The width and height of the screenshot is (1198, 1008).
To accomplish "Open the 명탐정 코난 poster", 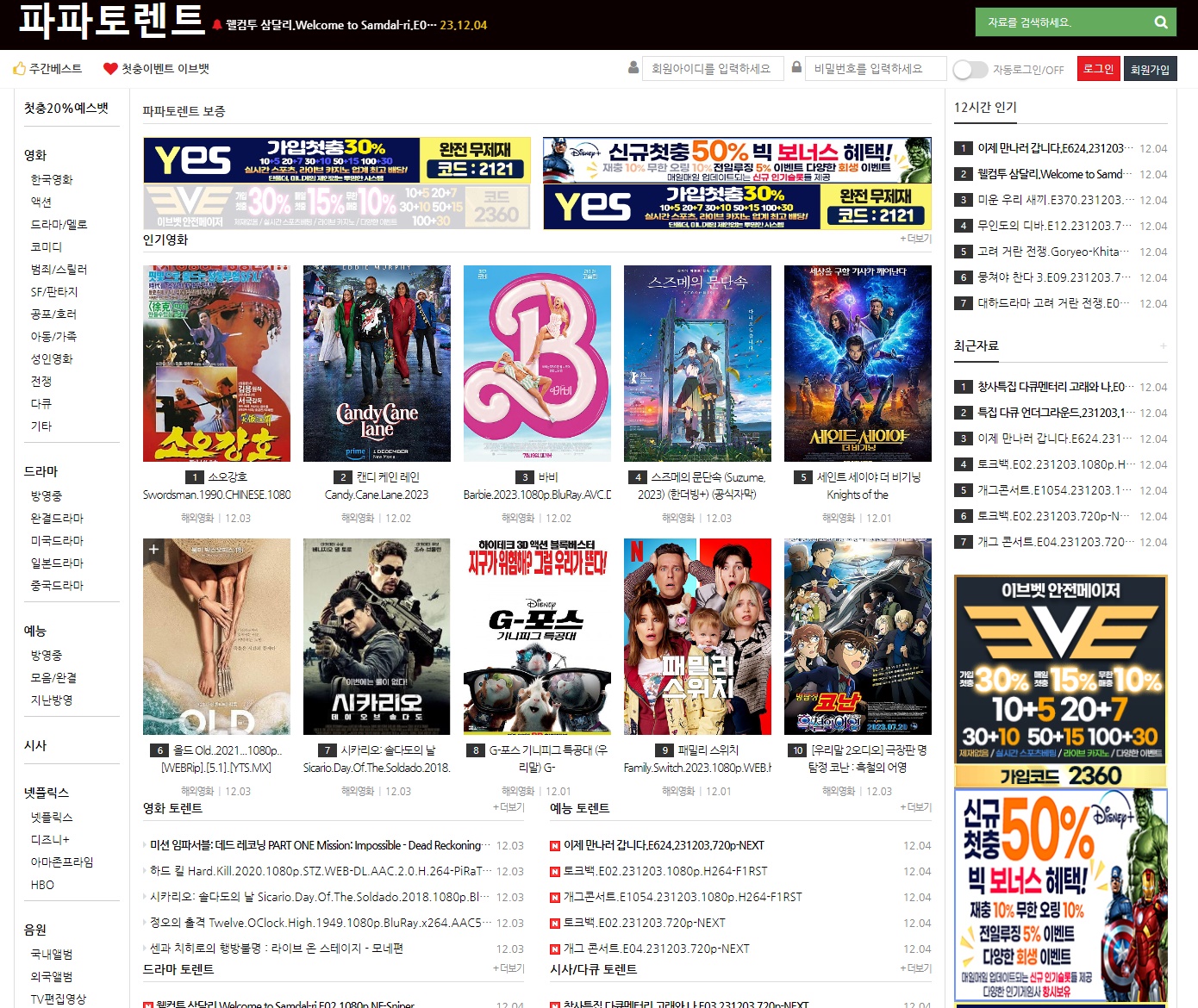I will [858, 637].
